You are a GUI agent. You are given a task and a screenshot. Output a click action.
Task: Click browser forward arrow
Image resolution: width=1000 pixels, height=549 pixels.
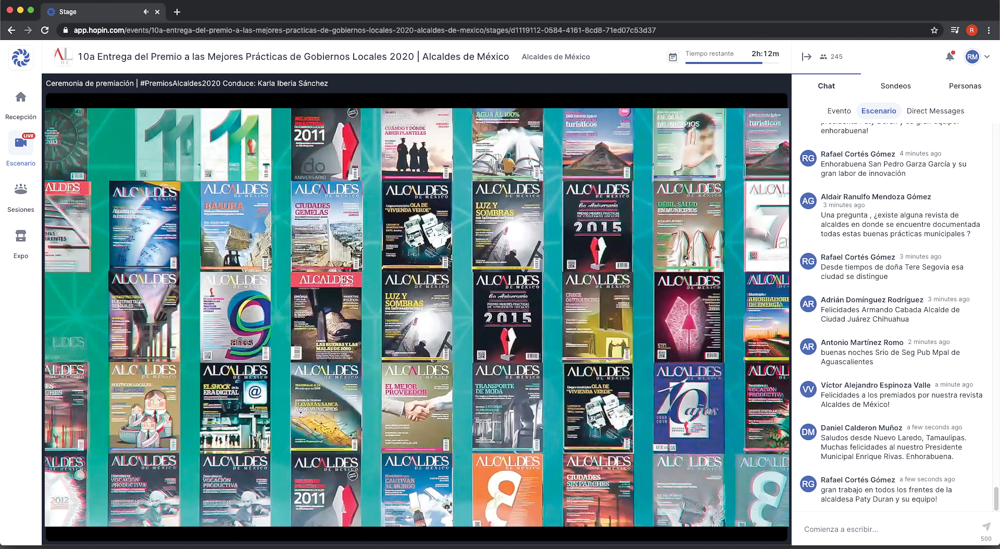27,30
